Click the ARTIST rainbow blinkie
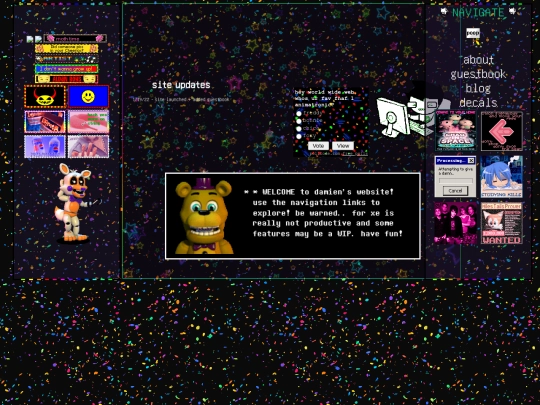This screenshot has height=405, width=540. point(66,59)
